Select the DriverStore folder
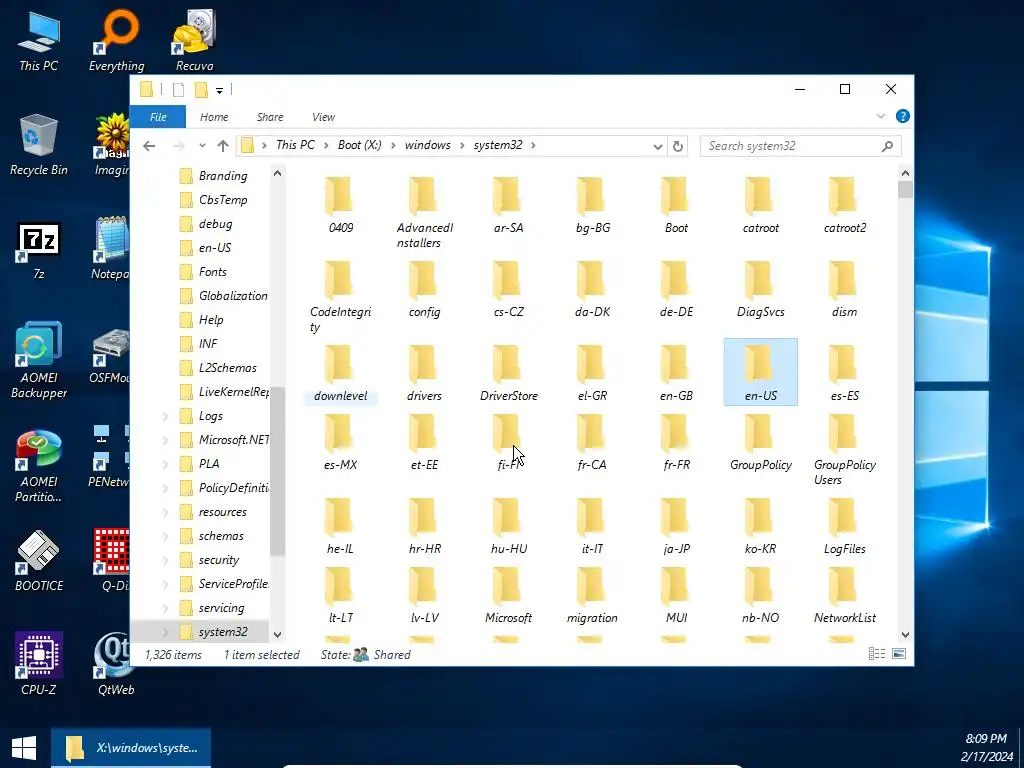The width and height of the screenshot is (1024, 768). click(508, 372)
